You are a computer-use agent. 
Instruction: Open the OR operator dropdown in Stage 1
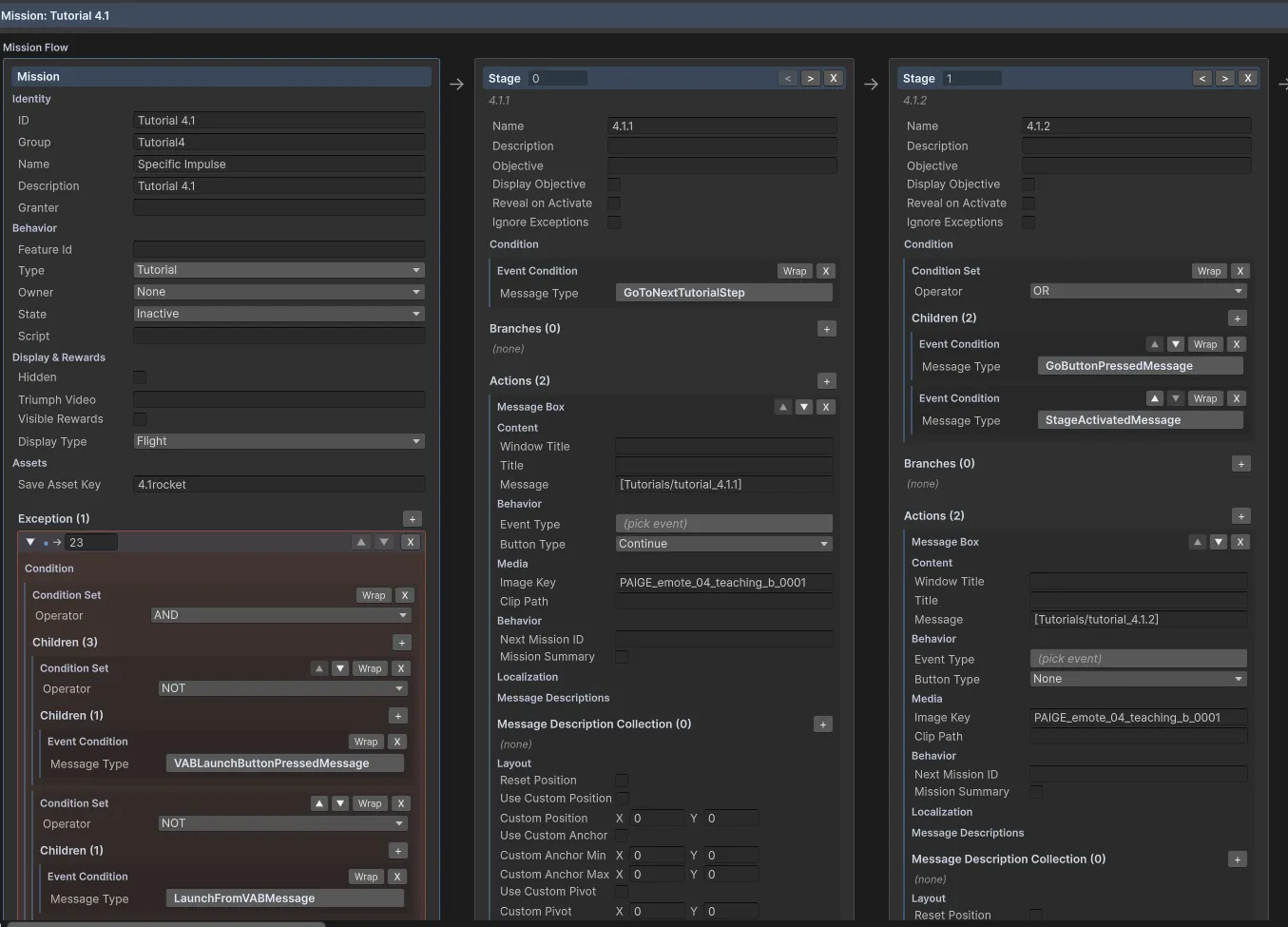tap(1138, 291)
